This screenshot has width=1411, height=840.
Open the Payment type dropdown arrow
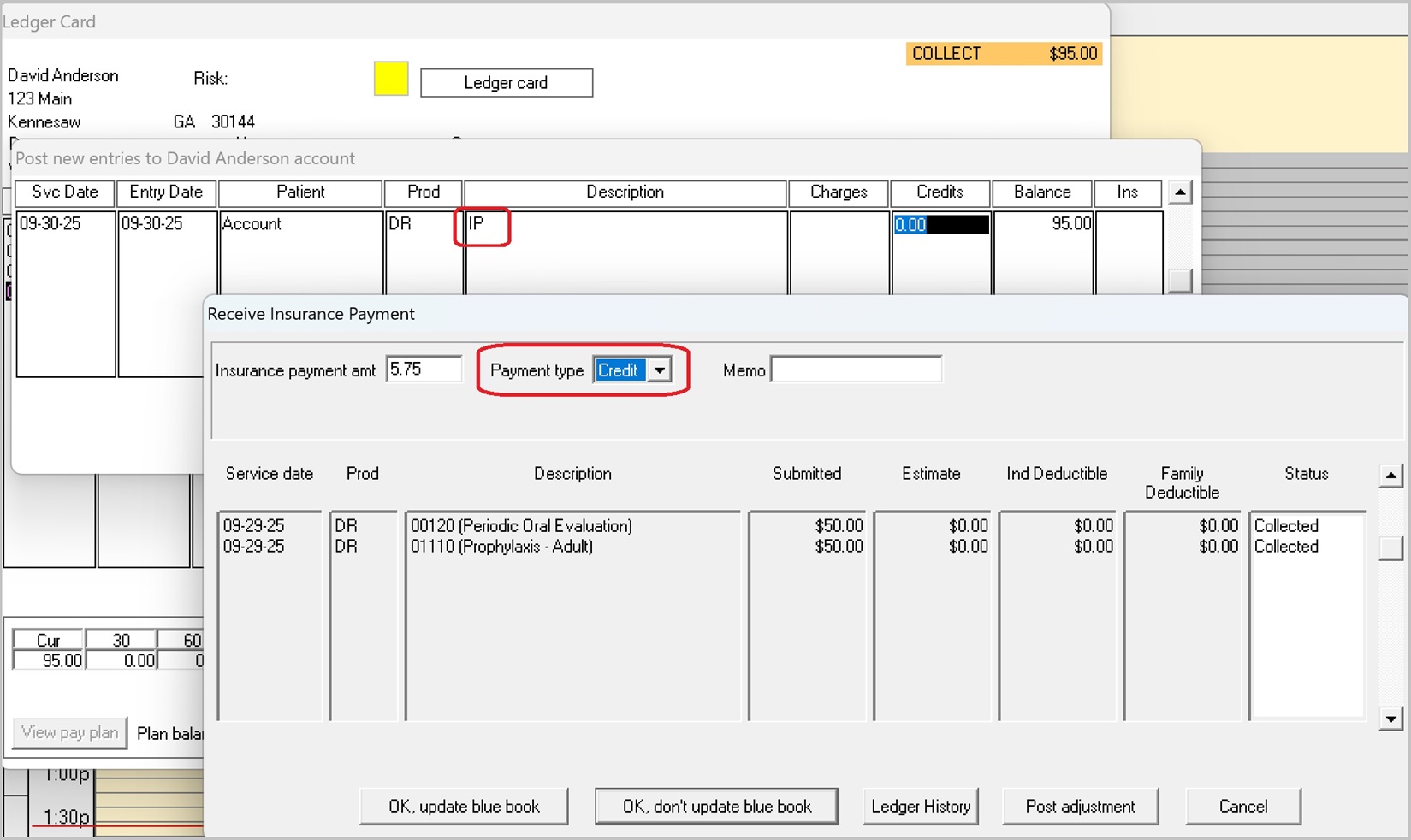point(659,370)
